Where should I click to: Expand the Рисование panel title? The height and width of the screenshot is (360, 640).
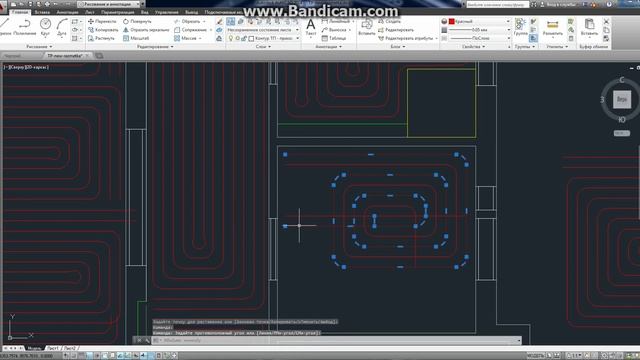[39, 47]
